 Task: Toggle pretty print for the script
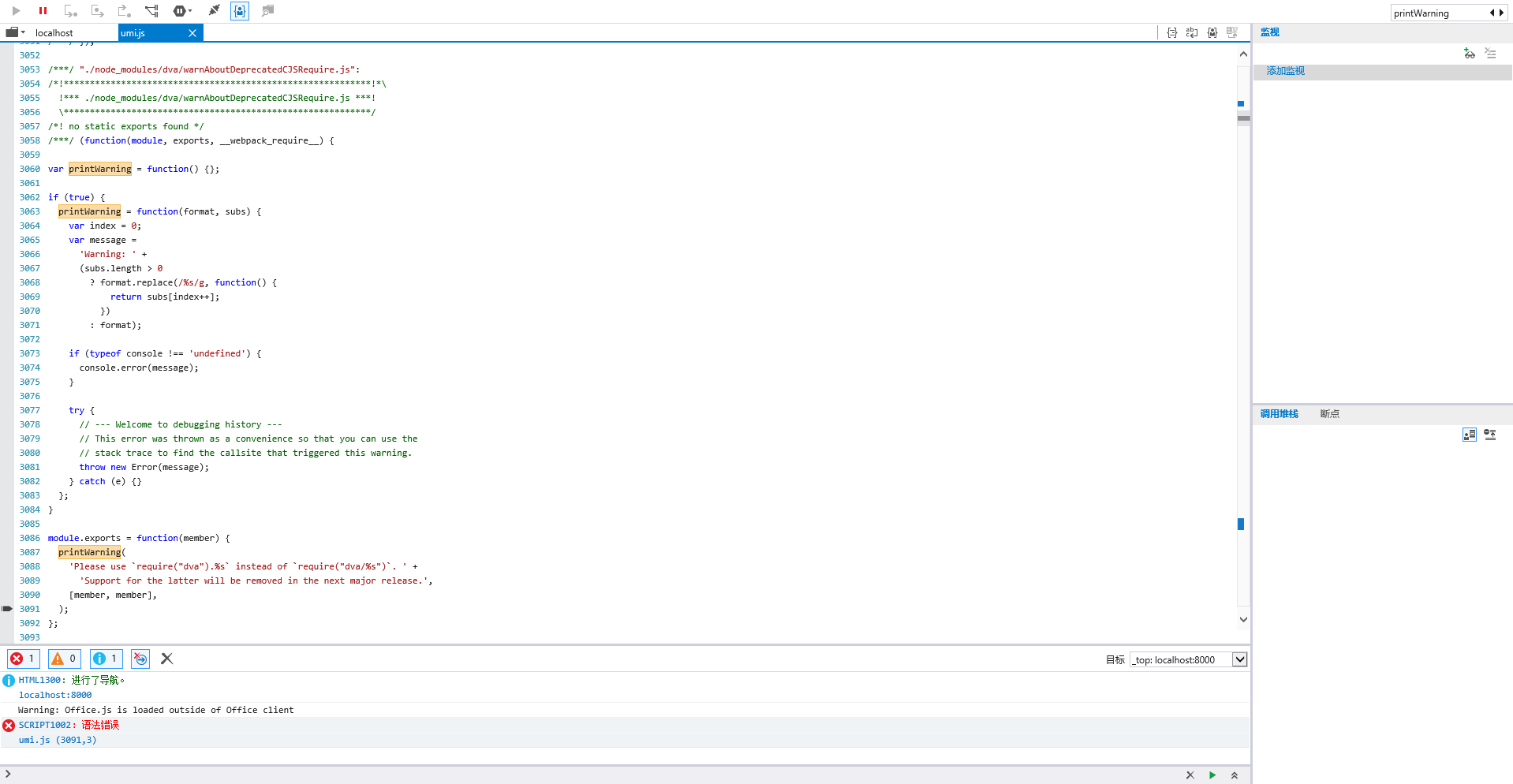(1172, 33)
